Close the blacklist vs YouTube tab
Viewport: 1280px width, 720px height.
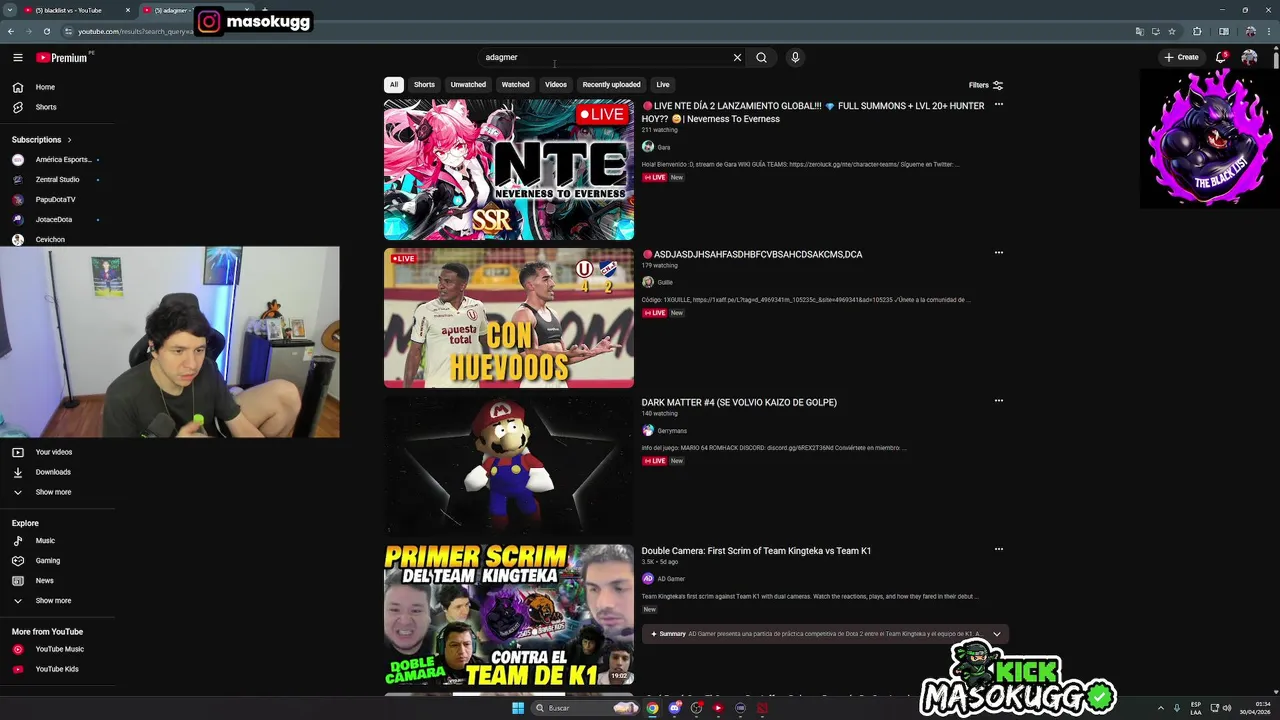tap(128, 10)
